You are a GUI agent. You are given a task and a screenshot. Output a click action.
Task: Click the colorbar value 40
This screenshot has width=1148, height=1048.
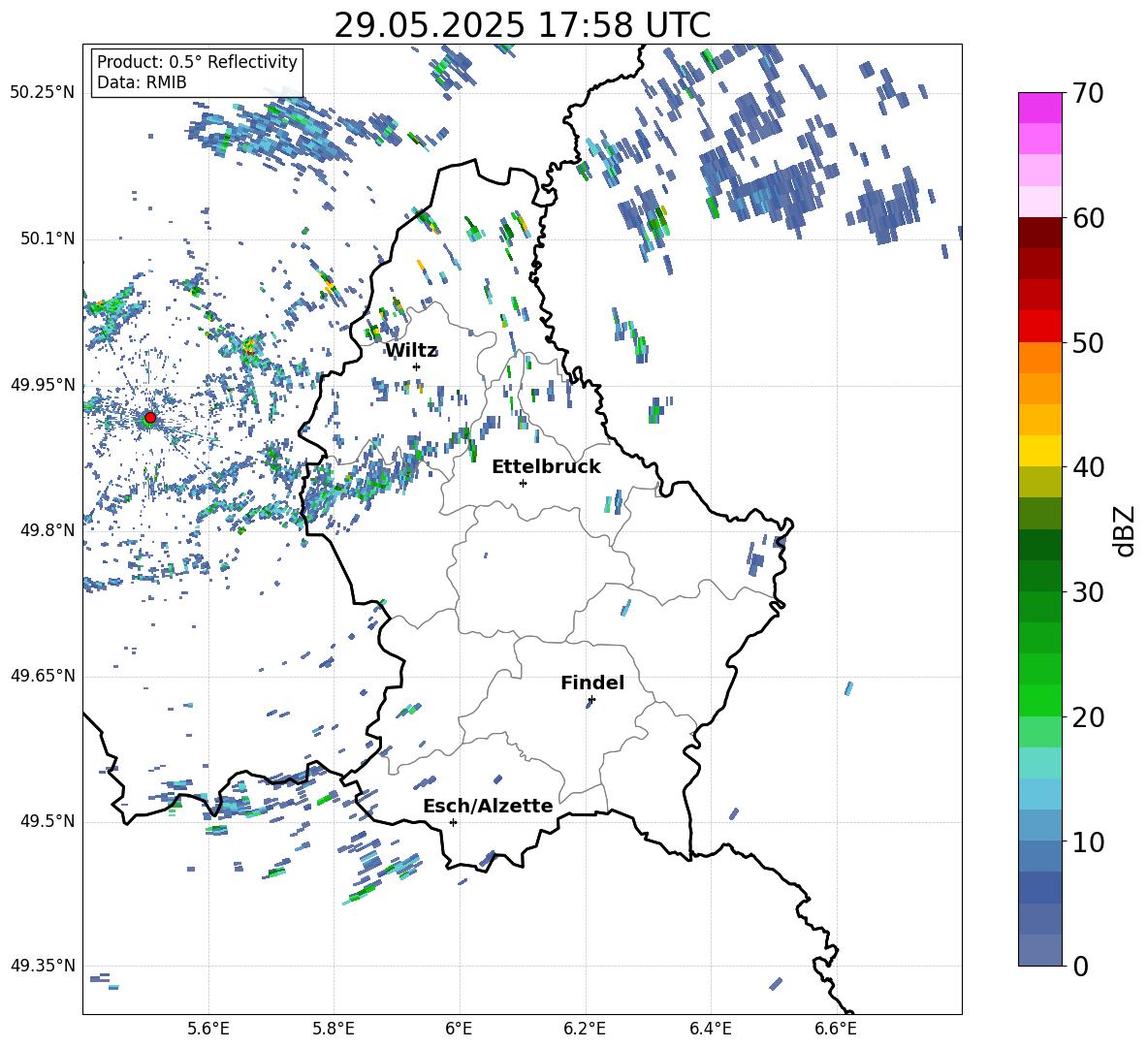pos(1088,467)
